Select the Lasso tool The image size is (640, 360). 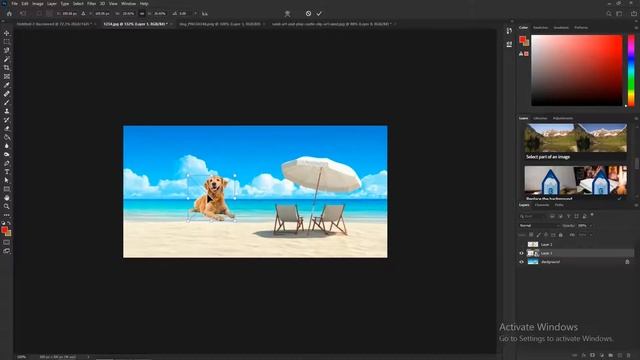click(7, 50)
